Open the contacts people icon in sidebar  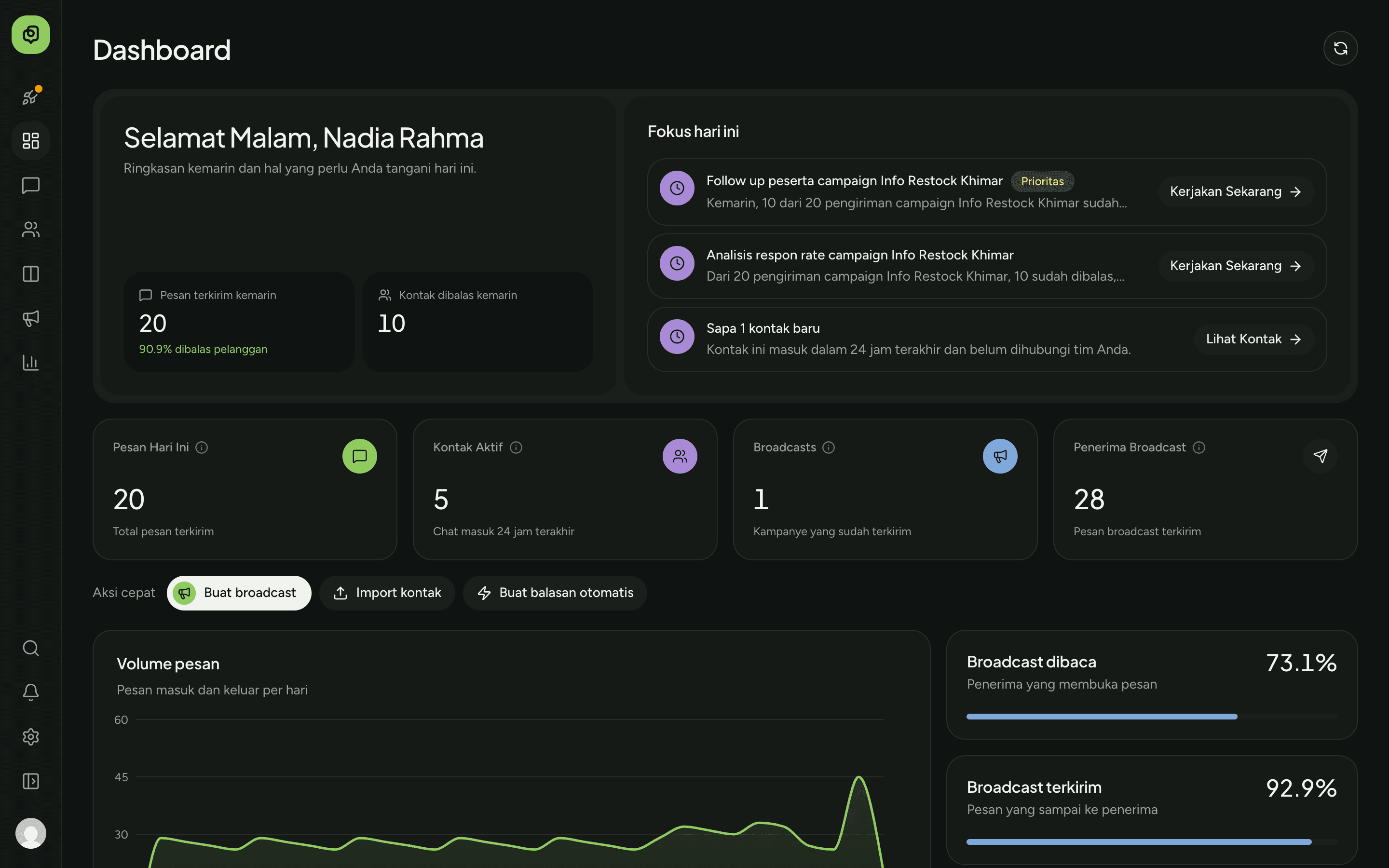pos(31,230)
